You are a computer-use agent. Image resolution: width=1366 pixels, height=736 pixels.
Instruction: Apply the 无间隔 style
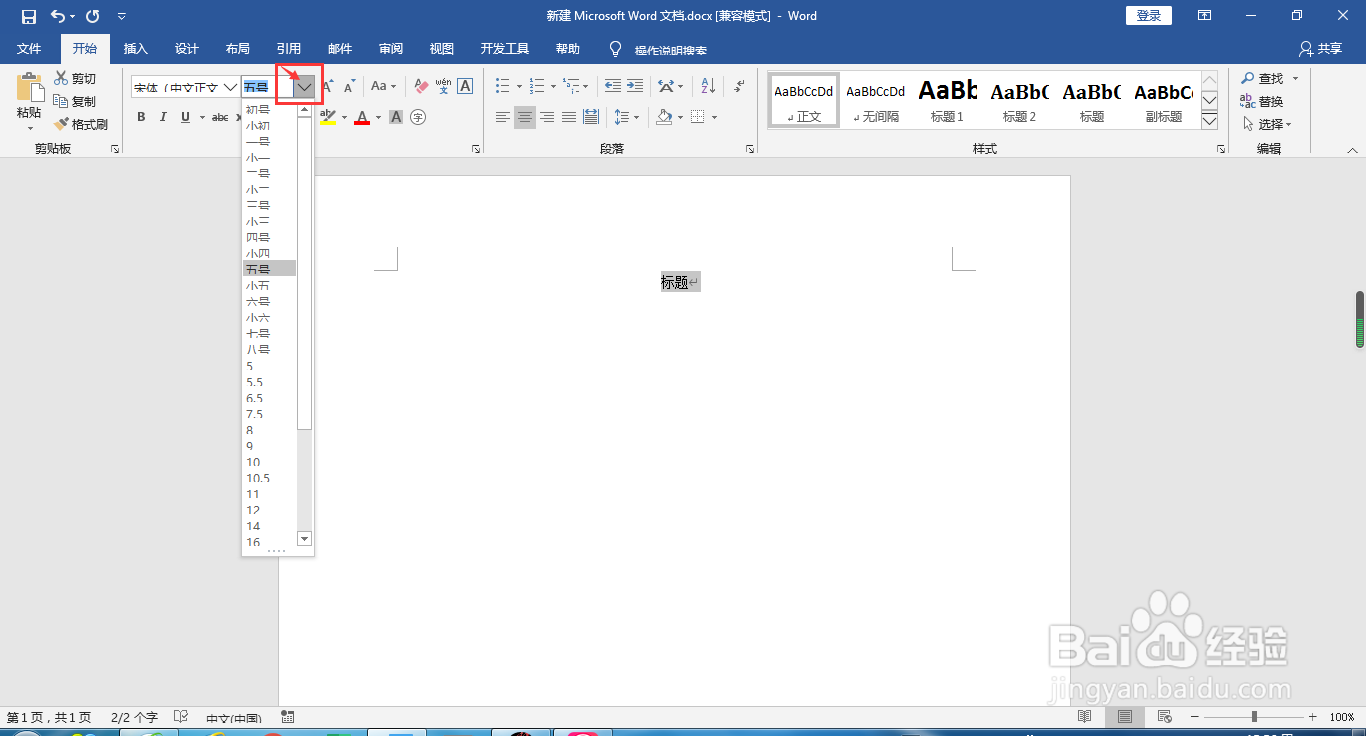(x=875, y=100)
